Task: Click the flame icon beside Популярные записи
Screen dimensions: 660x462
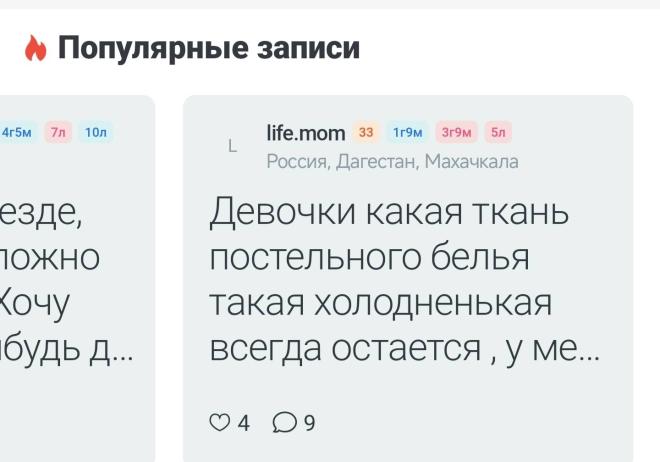Action: coord(35,48)
